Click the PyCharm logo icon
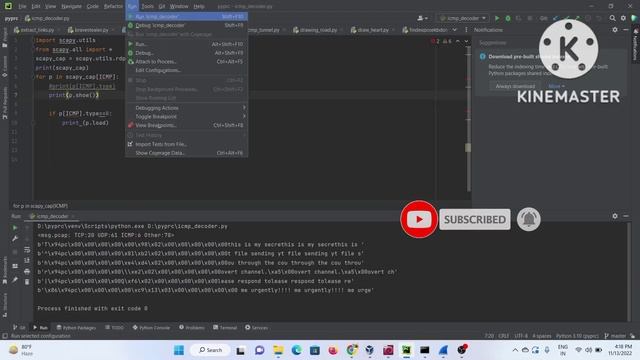640x360 pixels. point(8,6)
